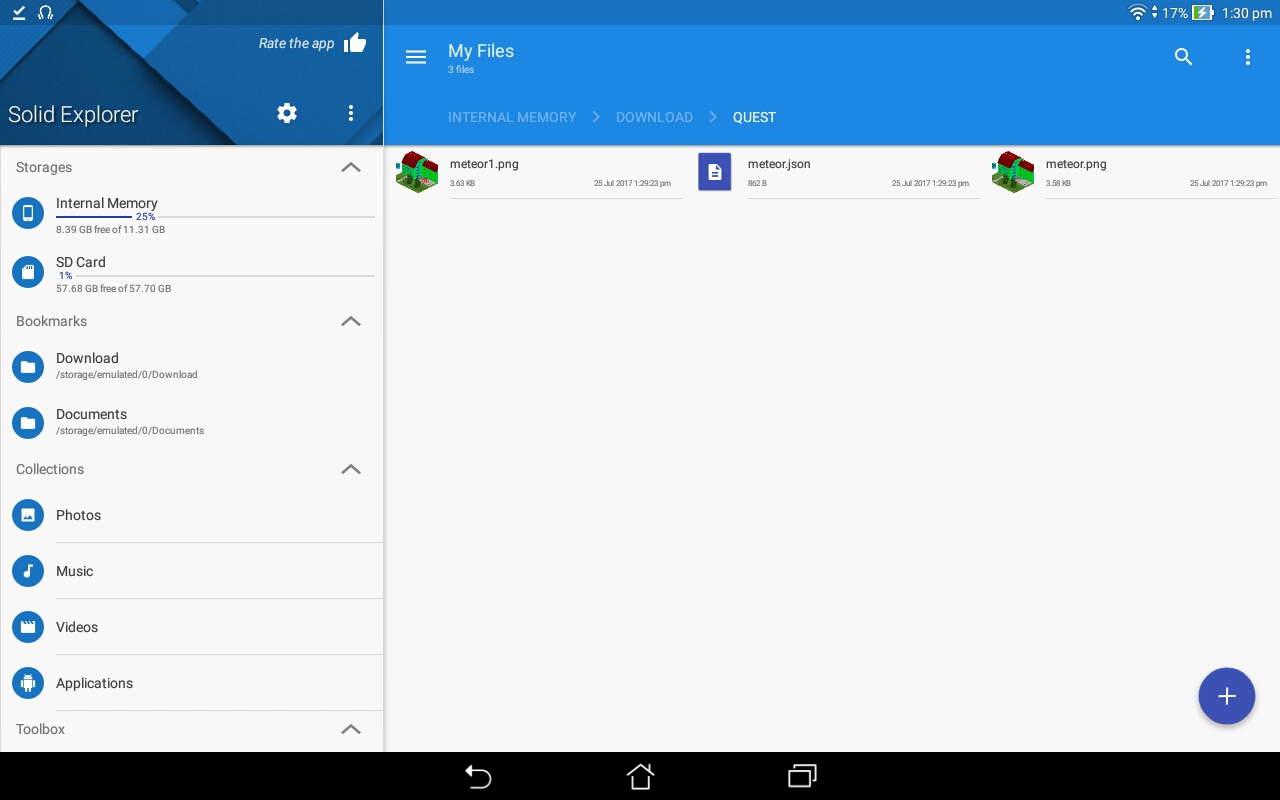Select Photos in Collections
The image size is (1280, 800).
(78, 515)
